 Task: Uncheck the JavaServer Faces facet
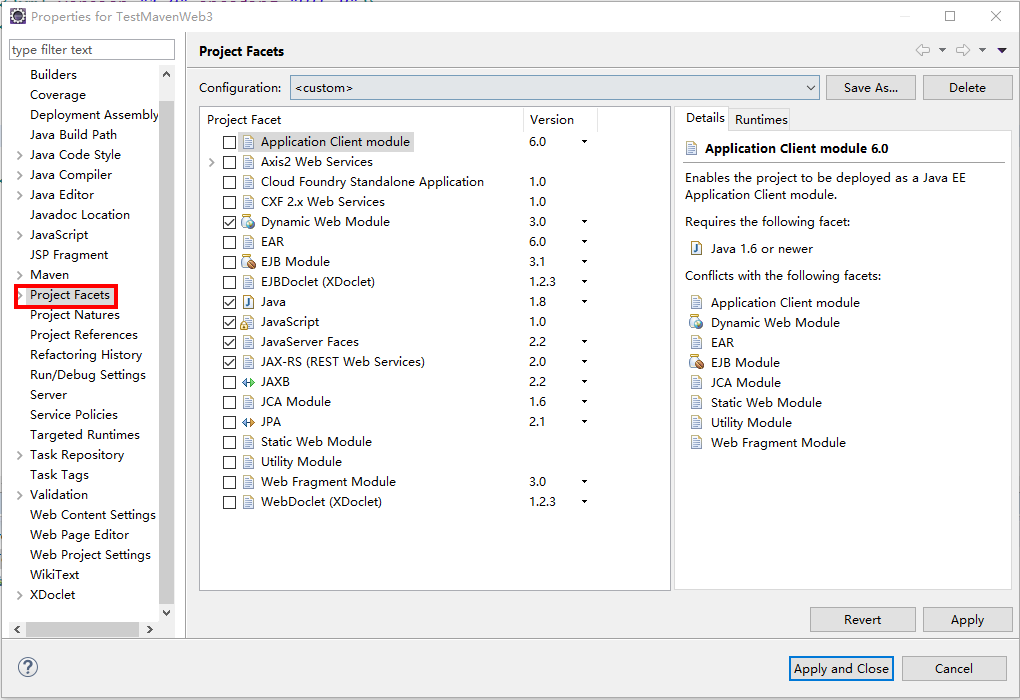click(x=230, y=342)
